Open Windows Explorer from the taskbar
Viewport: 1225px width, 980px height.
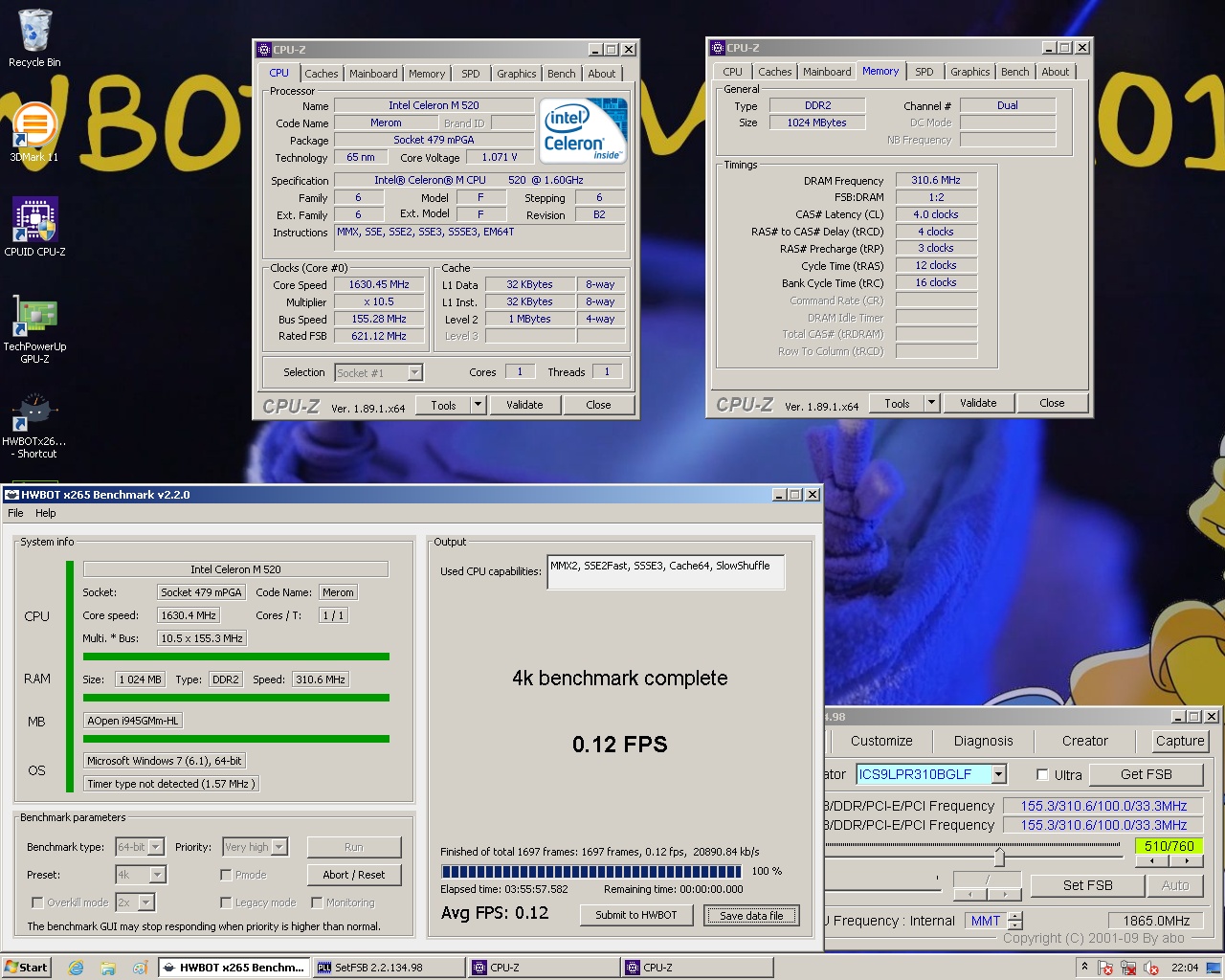click(x=108, y=968)
